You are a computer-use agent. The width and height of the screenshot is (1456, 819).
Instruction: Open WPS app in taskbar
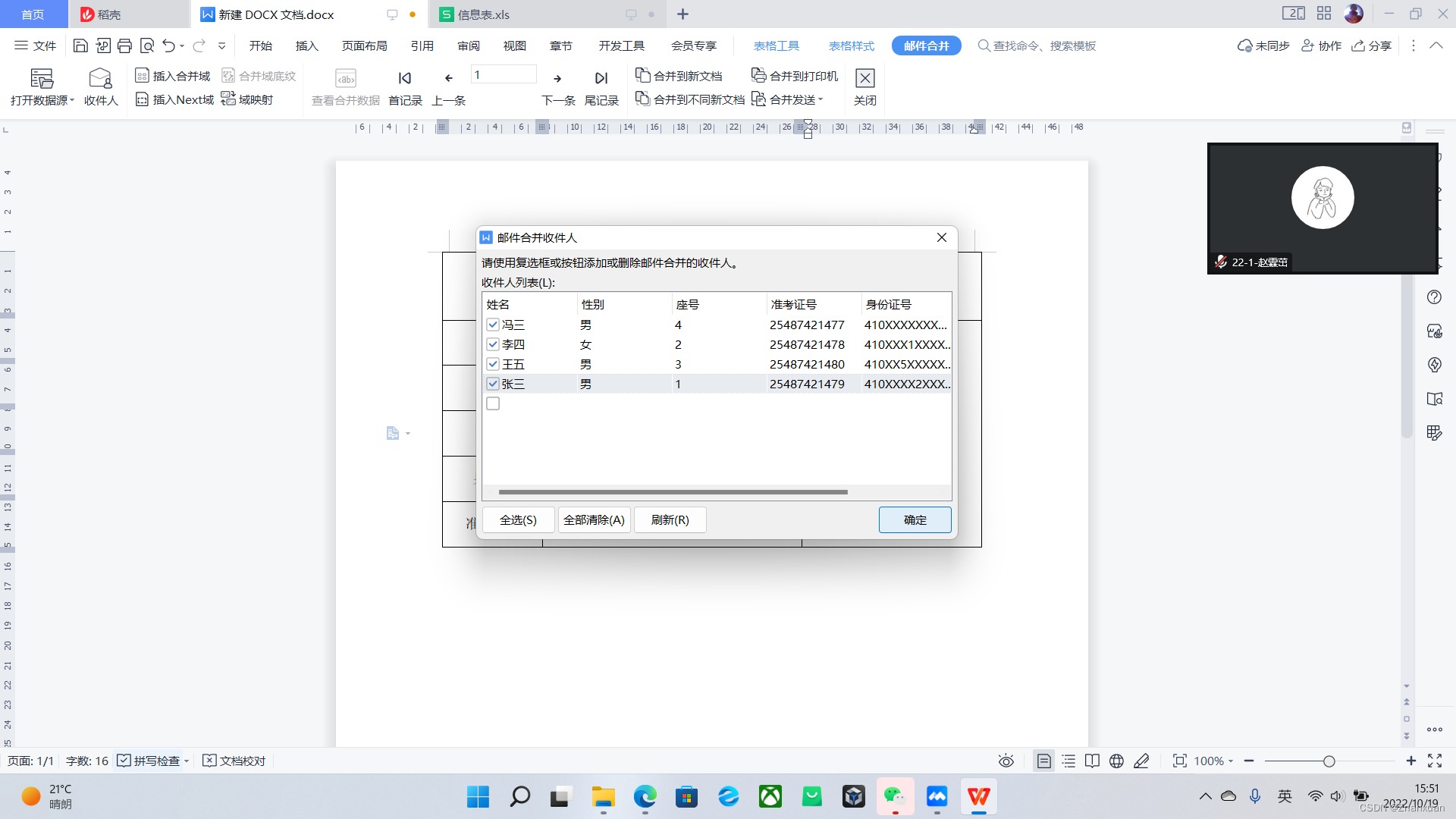pyautogui.click(x=978, y=797)
